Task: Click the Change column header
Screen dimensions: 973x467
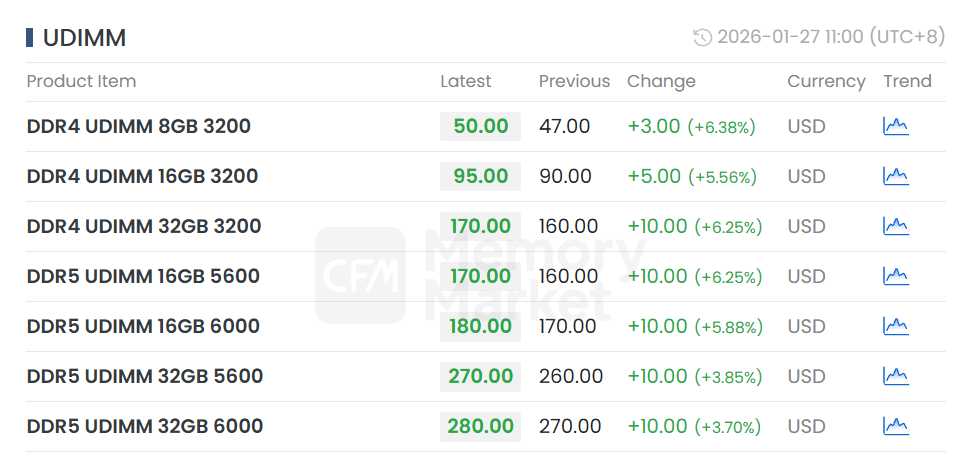Action: [661, 81]
